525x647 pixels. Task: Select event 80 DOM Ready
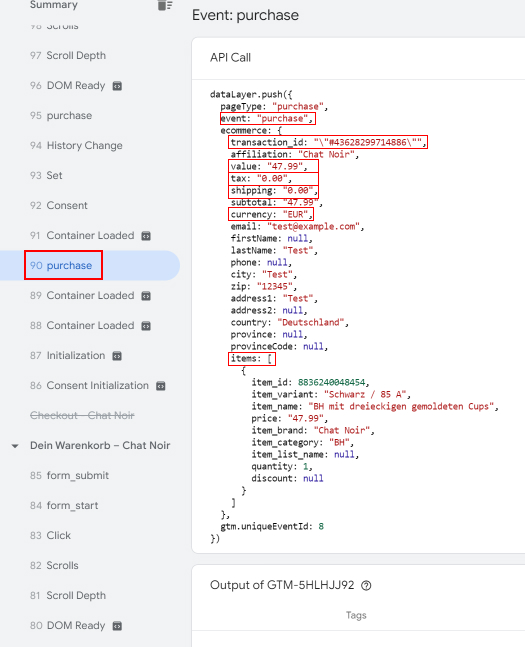click(67, 626)
